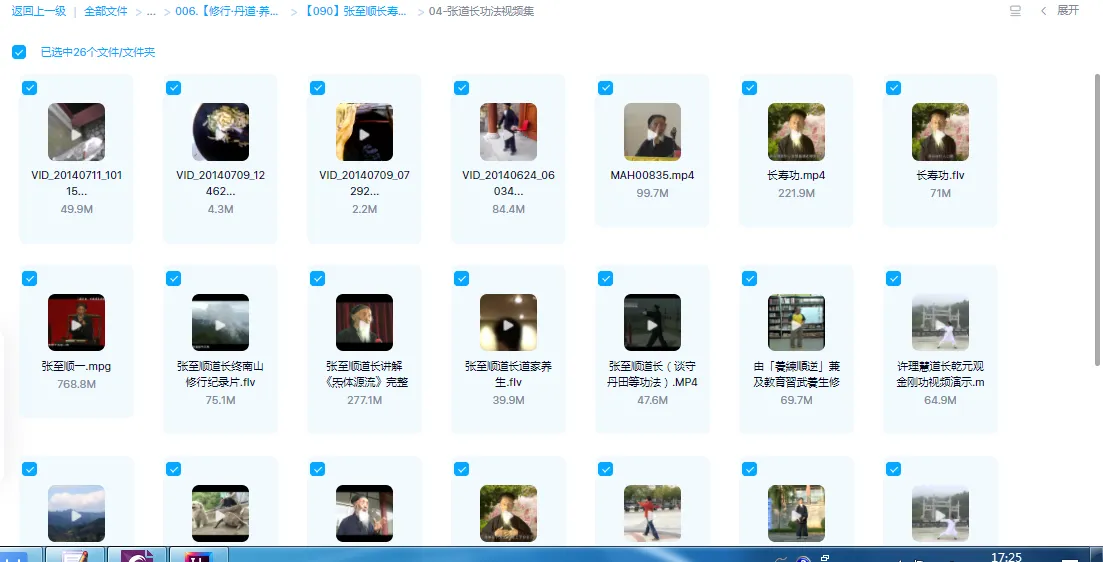Navigate to 【090】张至顺长寿 breadcrumb folder
Screen dimensions: 1103x562
pos(353,11)
